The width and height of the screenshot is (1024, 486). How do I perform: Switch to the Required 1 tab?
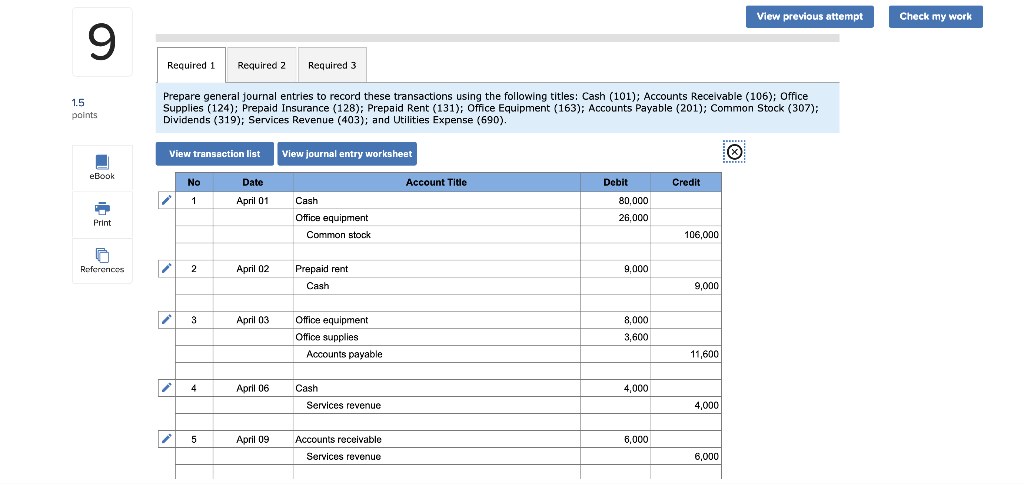click(x=191, y=65)
